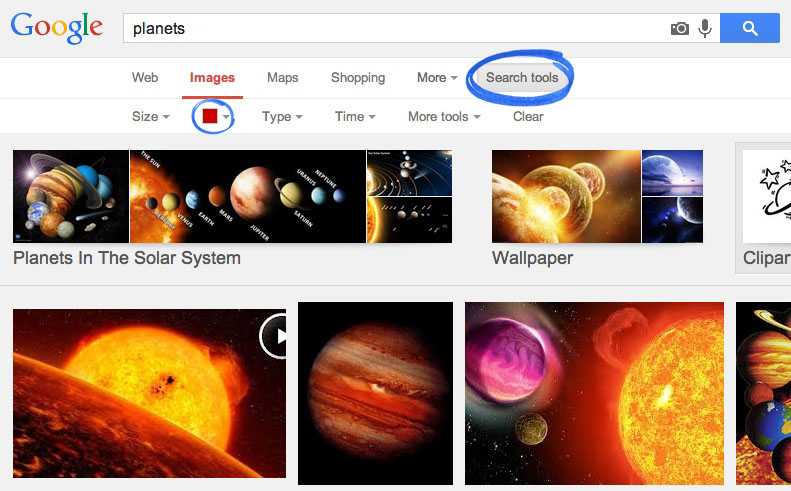Open the Jupiter image thumbnail
This screenshot has width=791, height=491.
[375, 393]
